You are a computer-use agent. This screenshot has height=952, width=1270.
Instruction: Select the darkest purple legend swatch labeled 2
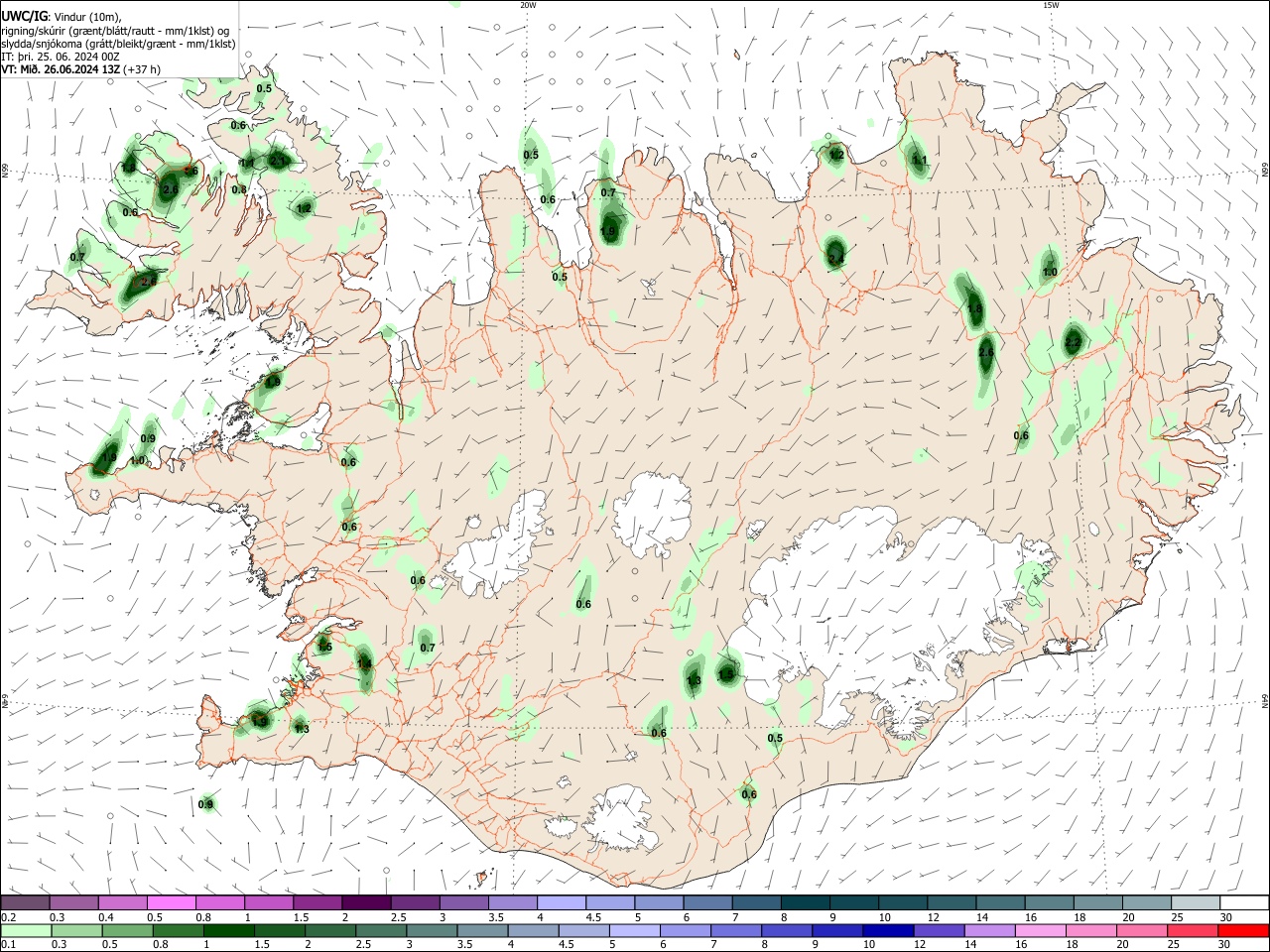365,902
